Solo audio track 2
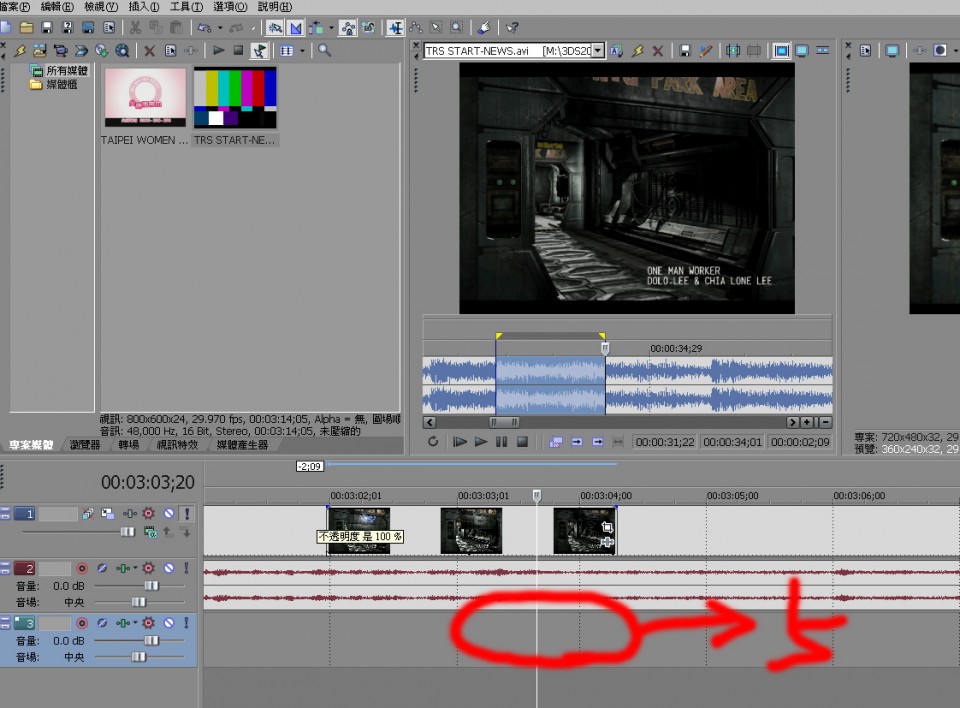This screenshot has height=708, width=960. 185,569
